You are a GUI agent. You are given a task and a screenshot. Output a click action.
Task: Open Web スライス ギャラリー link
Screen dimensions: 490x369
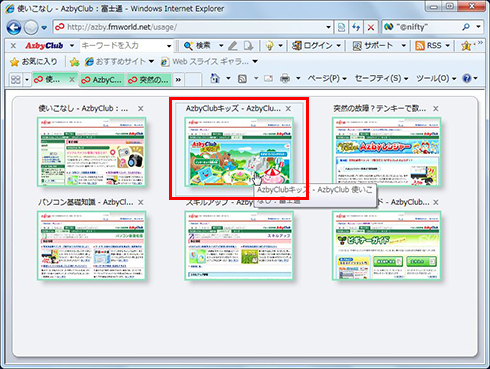[209, 62]
